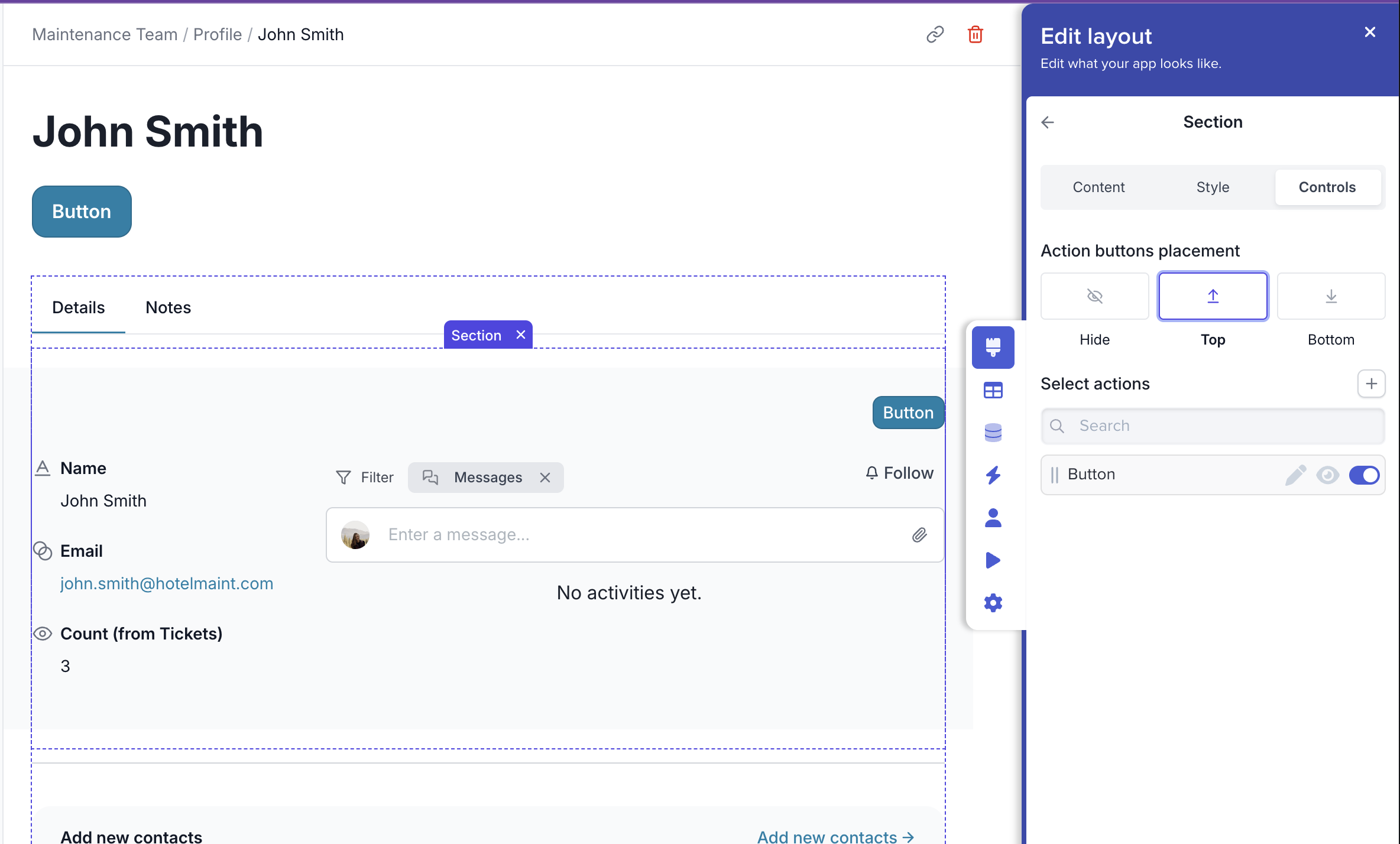Toggle the eye visibility for Button action
This screenshot has width=1400, height=844.
click(1327, 475)
